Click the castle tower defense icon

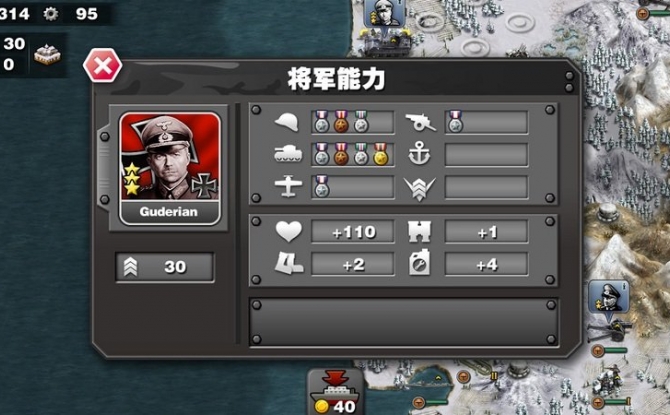[420, 231]
